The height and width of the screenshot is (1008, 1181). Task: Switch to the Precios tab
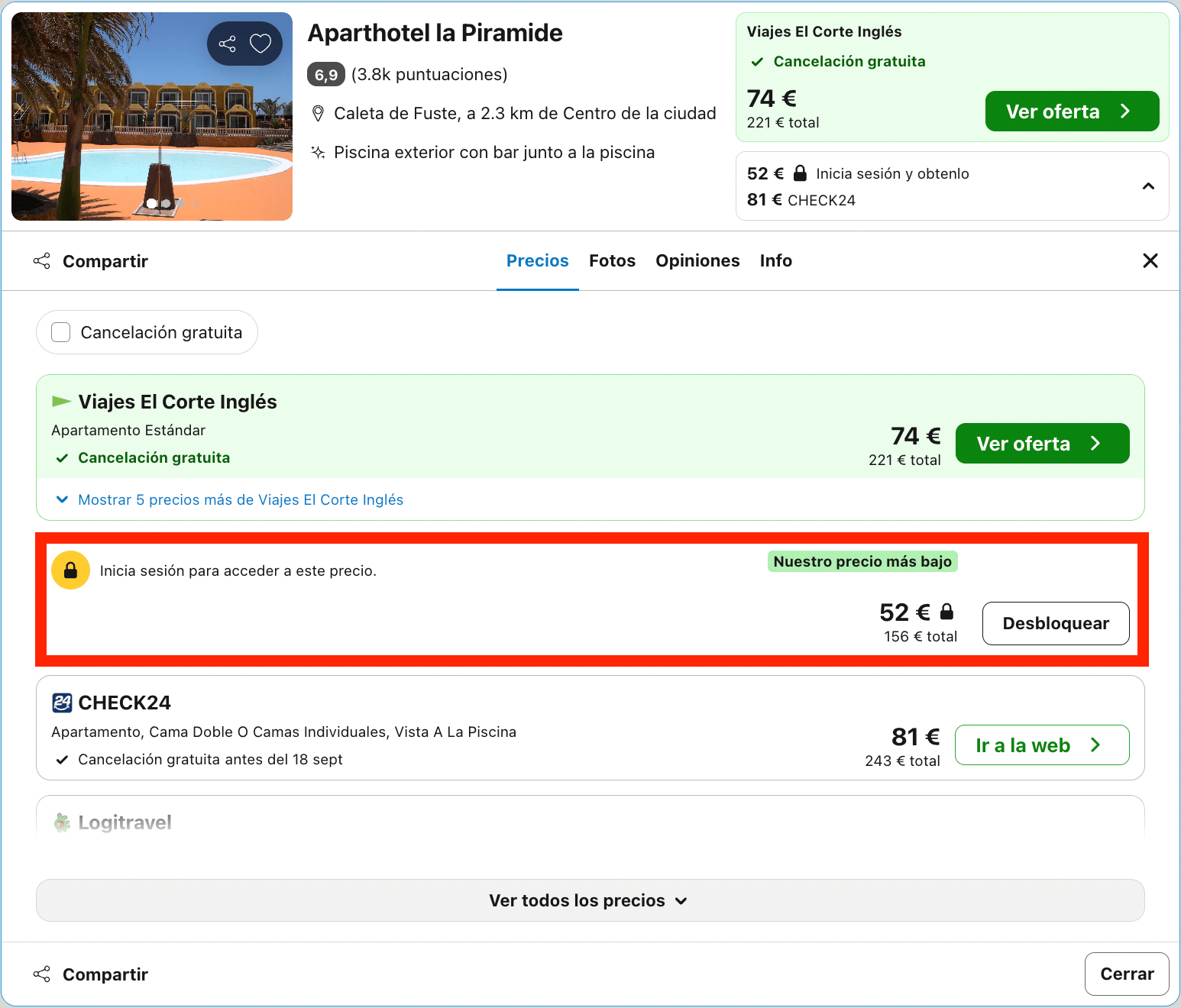538,261
